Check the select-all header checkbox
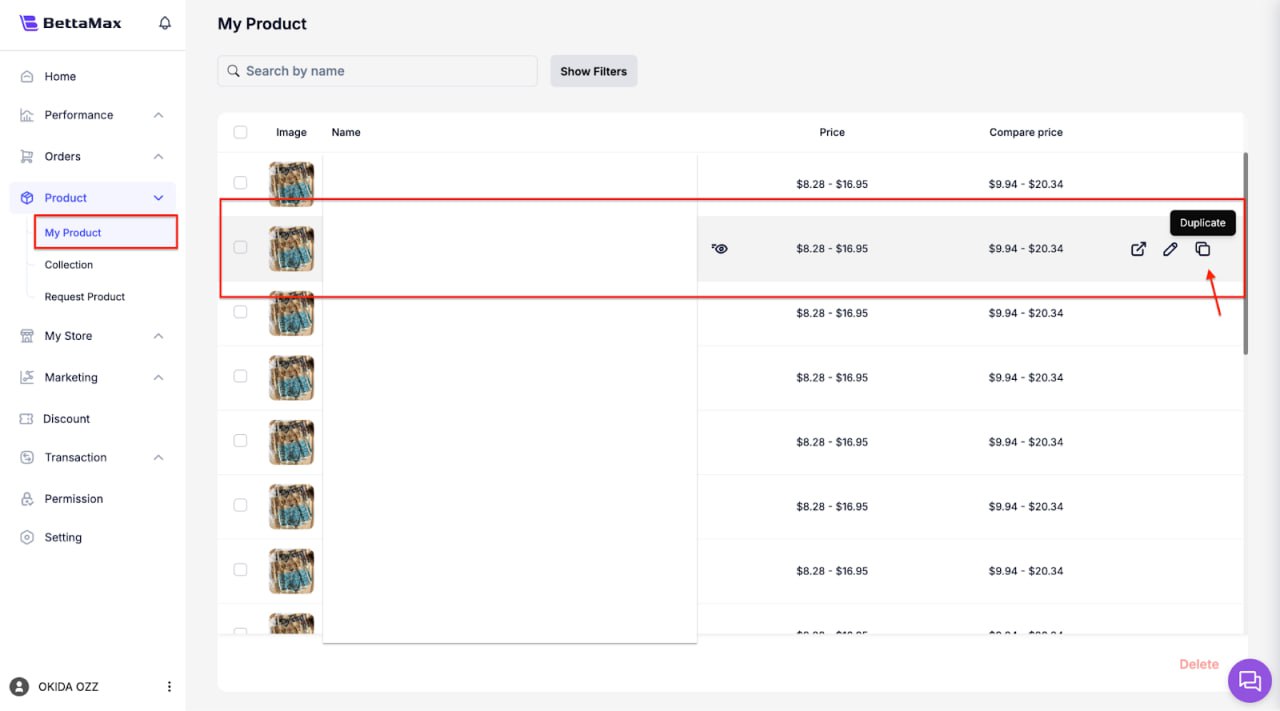Viewport: 1280px width, 711px height. click(x=240, y=132)
